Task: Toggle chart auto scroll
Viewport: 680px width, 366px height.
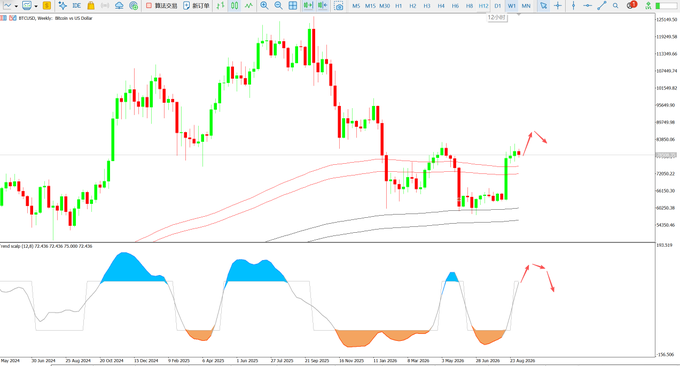Action: point(308,6)
